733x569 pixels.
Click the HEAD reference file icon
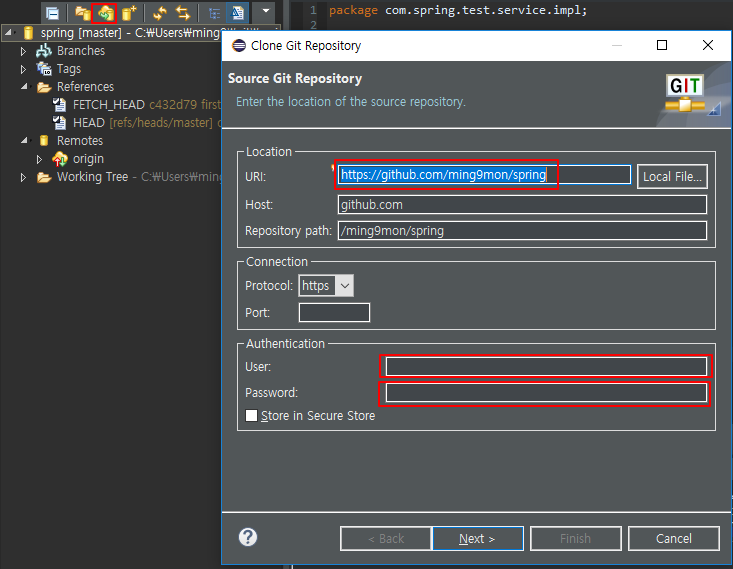[59, 122]
